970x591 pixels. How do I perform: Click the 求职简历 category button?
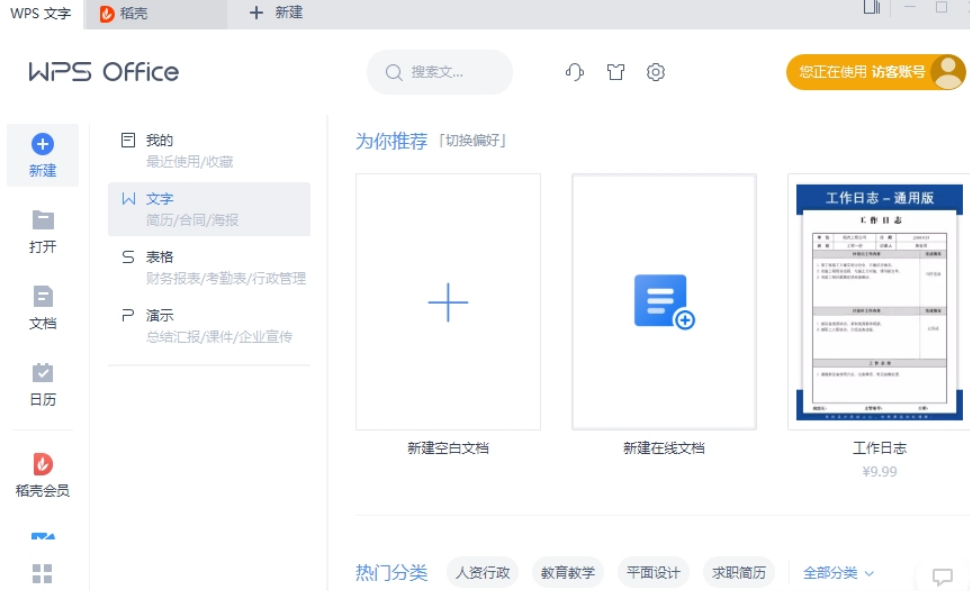(x=739, y=573)
